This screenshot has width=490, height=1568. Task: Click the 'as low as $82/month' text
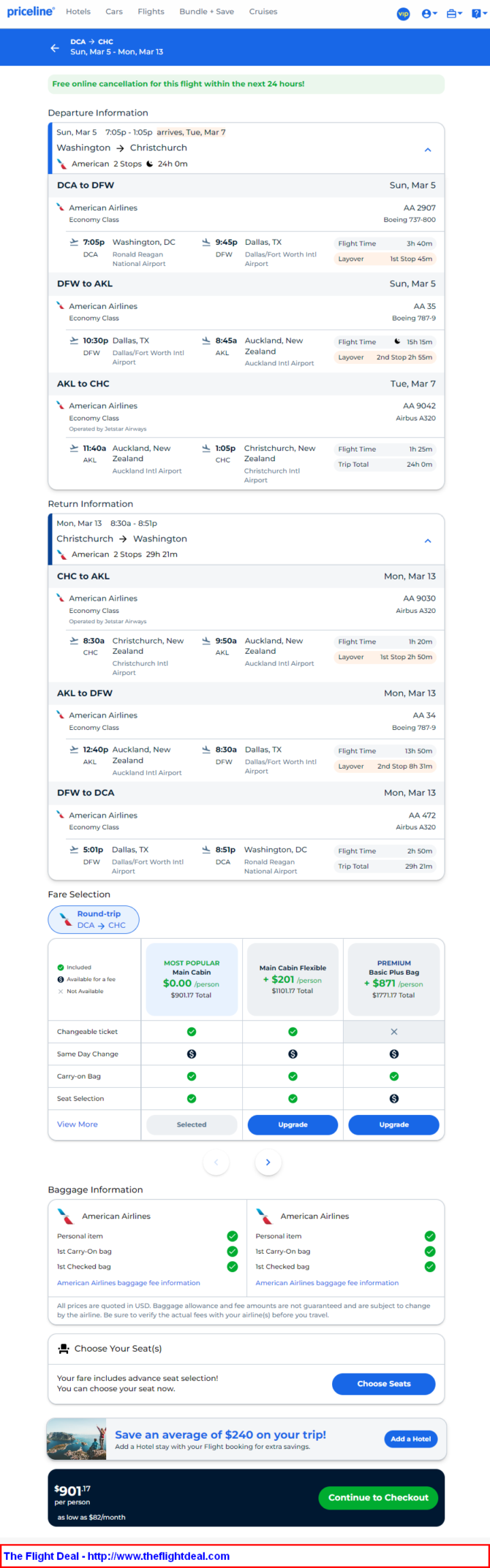pos(91,1517)
